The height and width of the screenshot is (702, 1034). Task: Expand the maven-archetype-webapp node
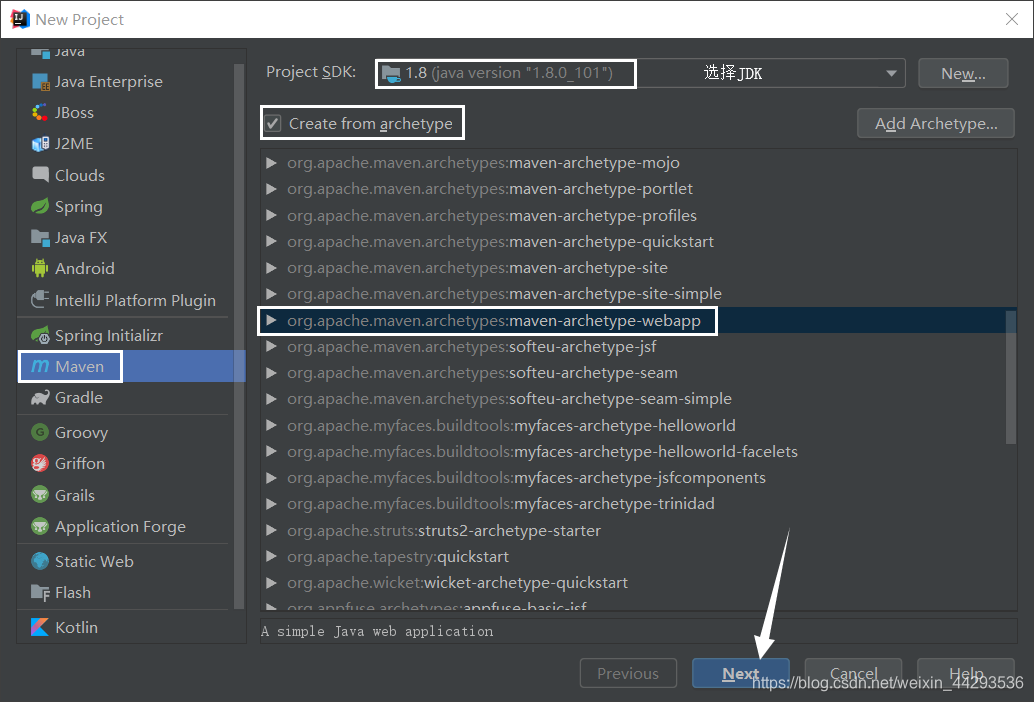click(x=271, y=320)
